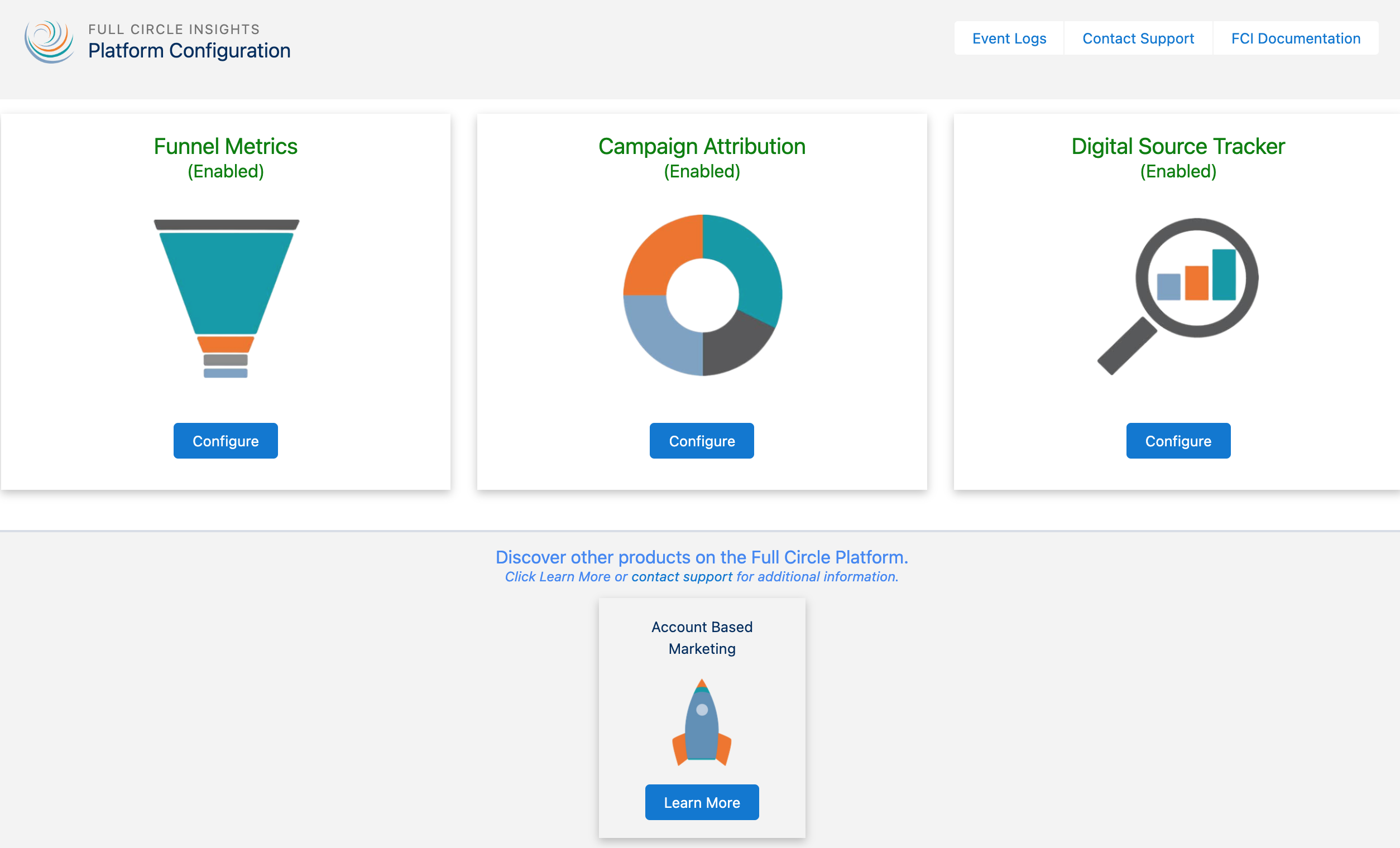
Task: Click the Digital Source Tracker heading
Action: coord(1178,146)
